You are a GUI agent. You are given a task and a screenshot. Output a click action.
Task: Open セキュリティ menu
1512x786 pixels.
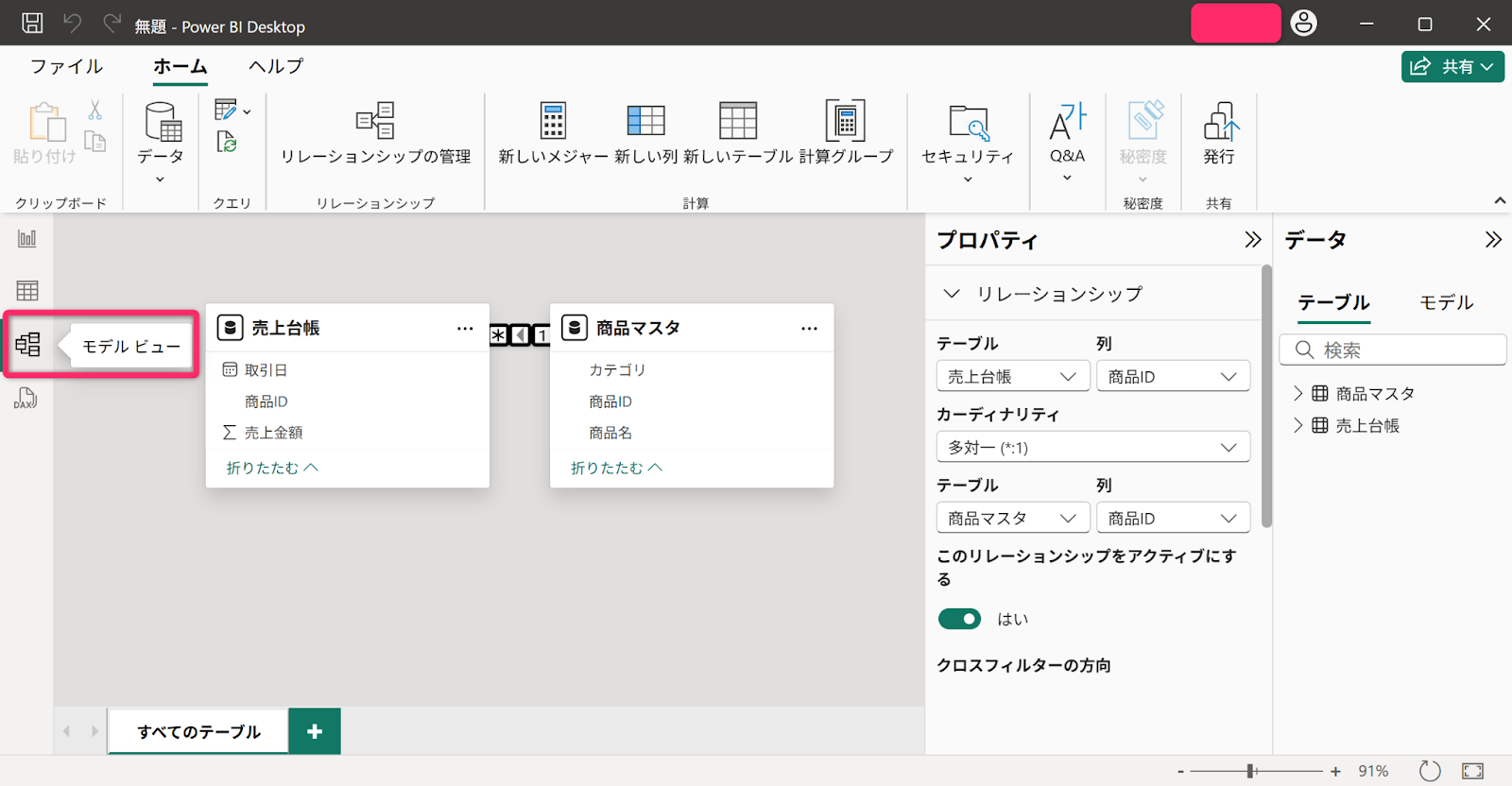(968, 143)
